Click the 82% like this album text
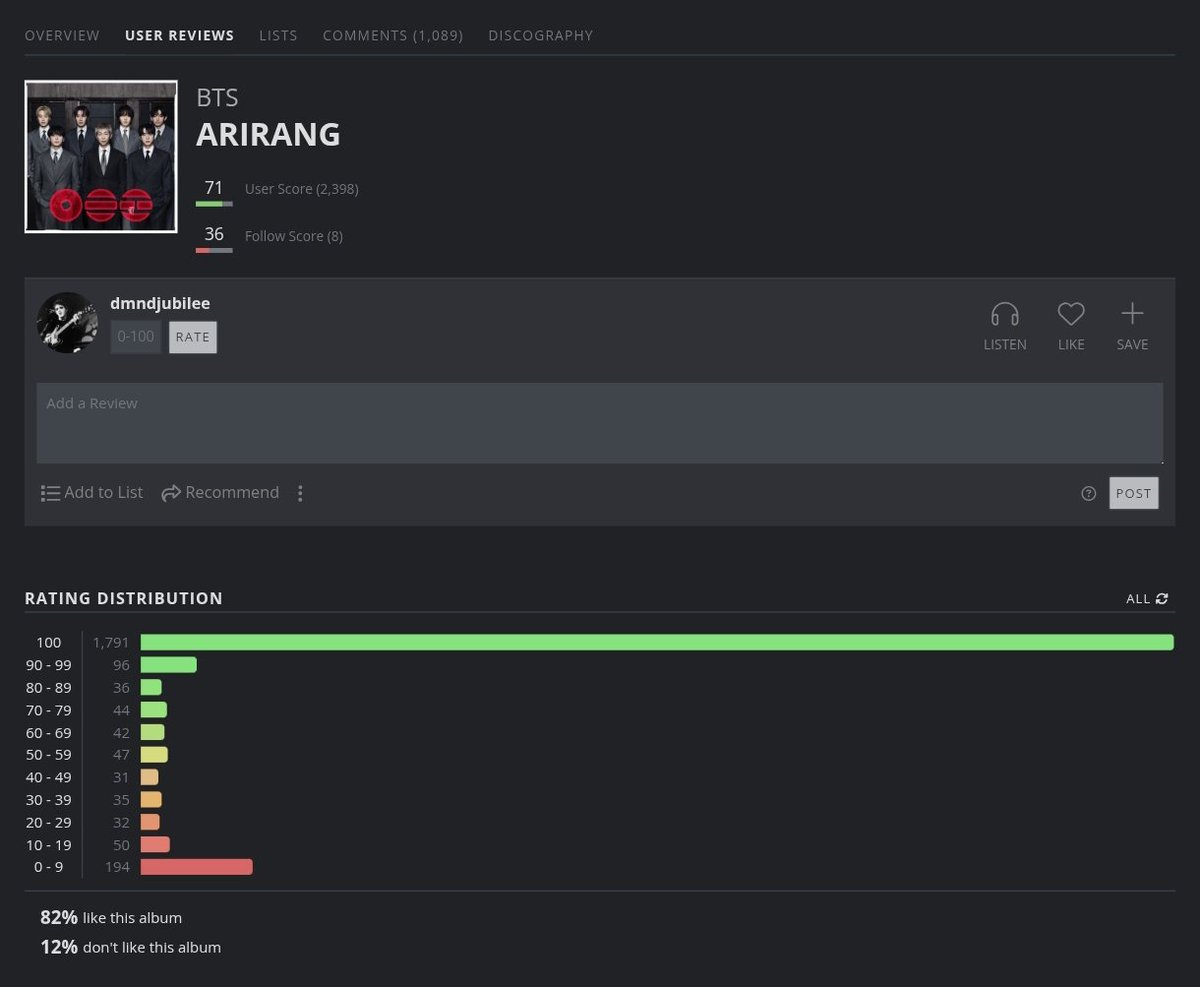 tap(111, 917)
